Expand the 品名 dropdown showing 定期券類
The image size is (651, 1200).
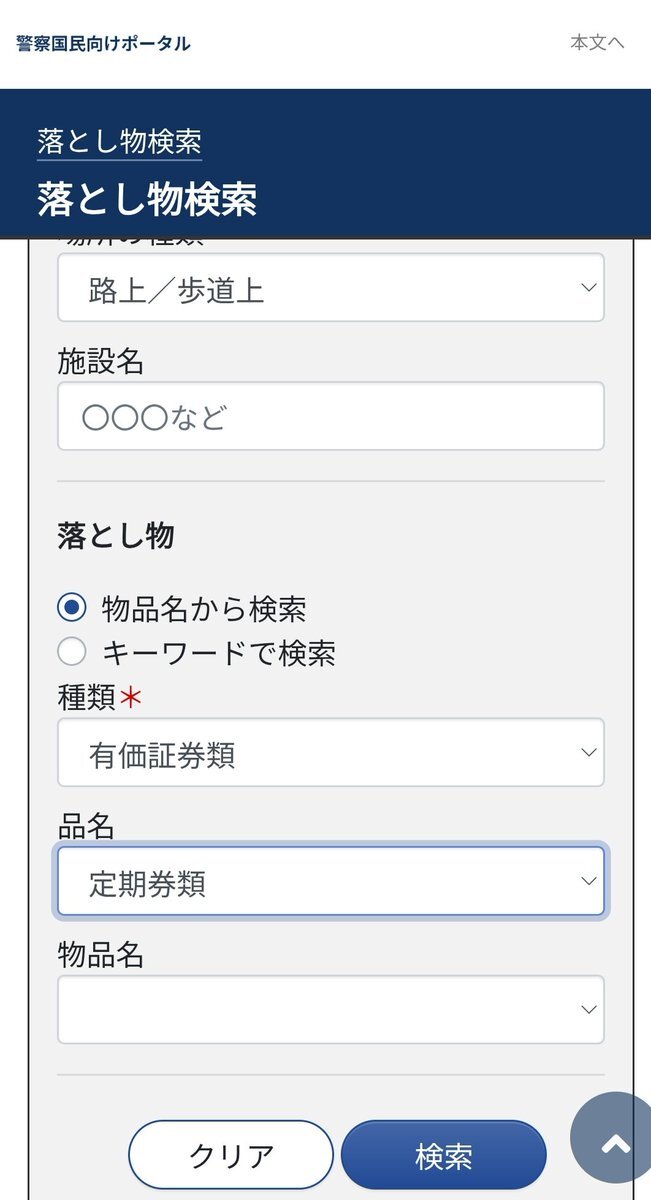[x=330, y=882]
